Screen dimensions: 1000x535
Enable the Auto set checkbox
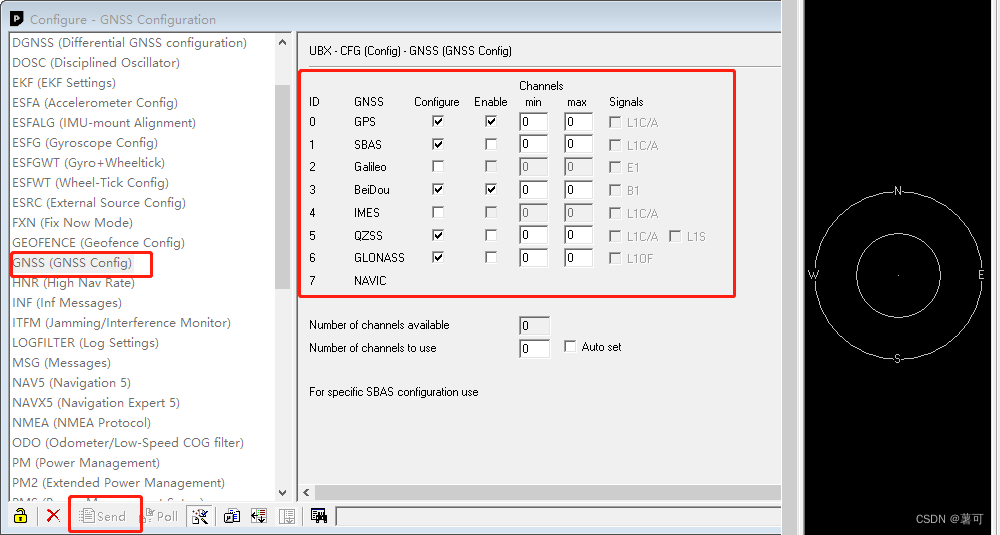(x=570, y=346)
